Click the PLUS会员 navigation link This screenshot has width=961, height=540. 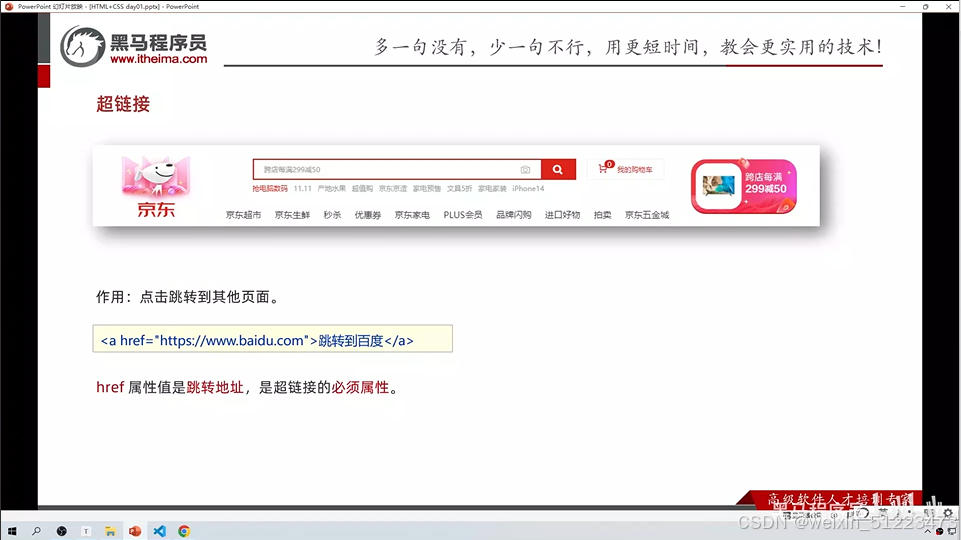point(463,215)
